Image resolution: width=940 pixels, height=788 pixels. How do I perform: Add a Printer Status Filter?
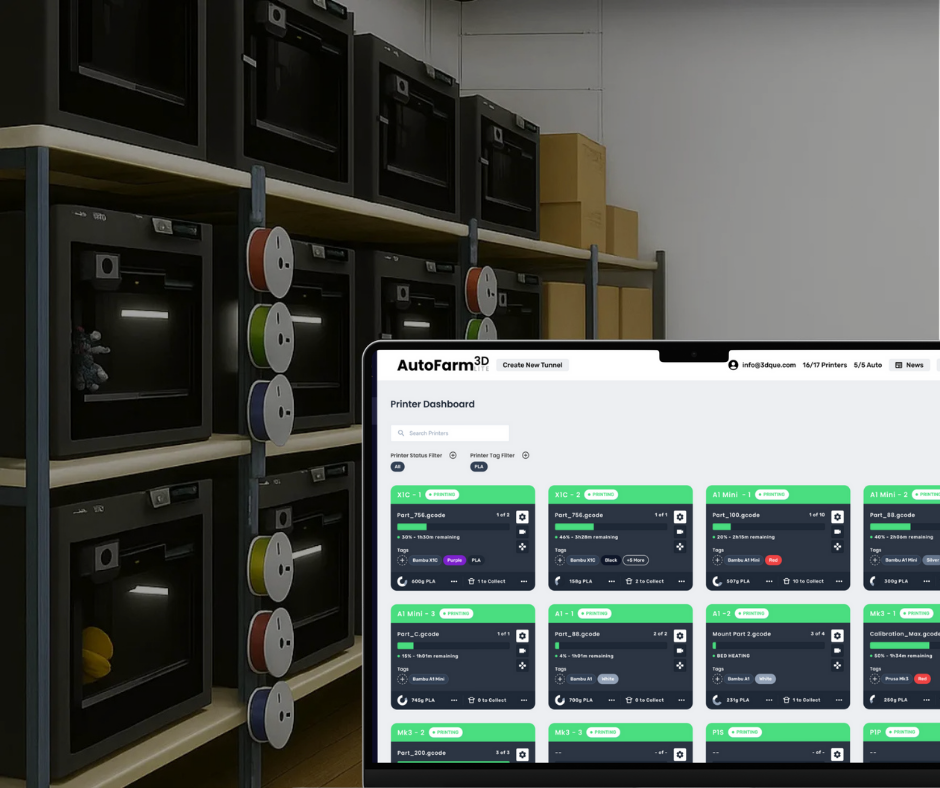point(453,455)
